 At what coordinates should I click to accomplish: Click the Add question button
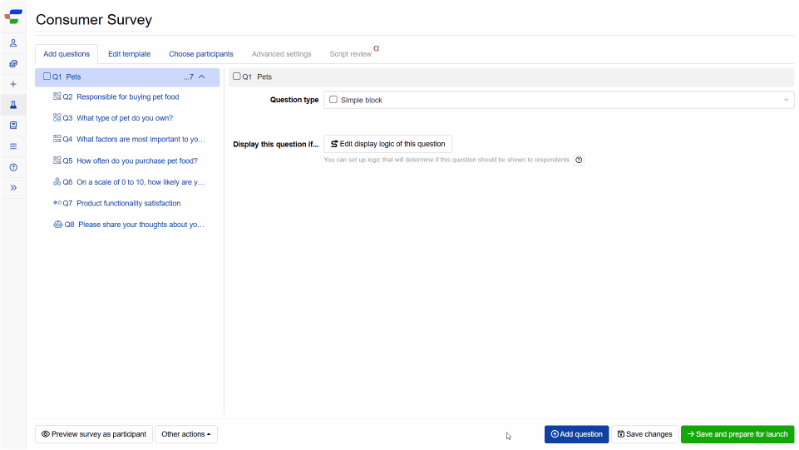click(576, 434)
